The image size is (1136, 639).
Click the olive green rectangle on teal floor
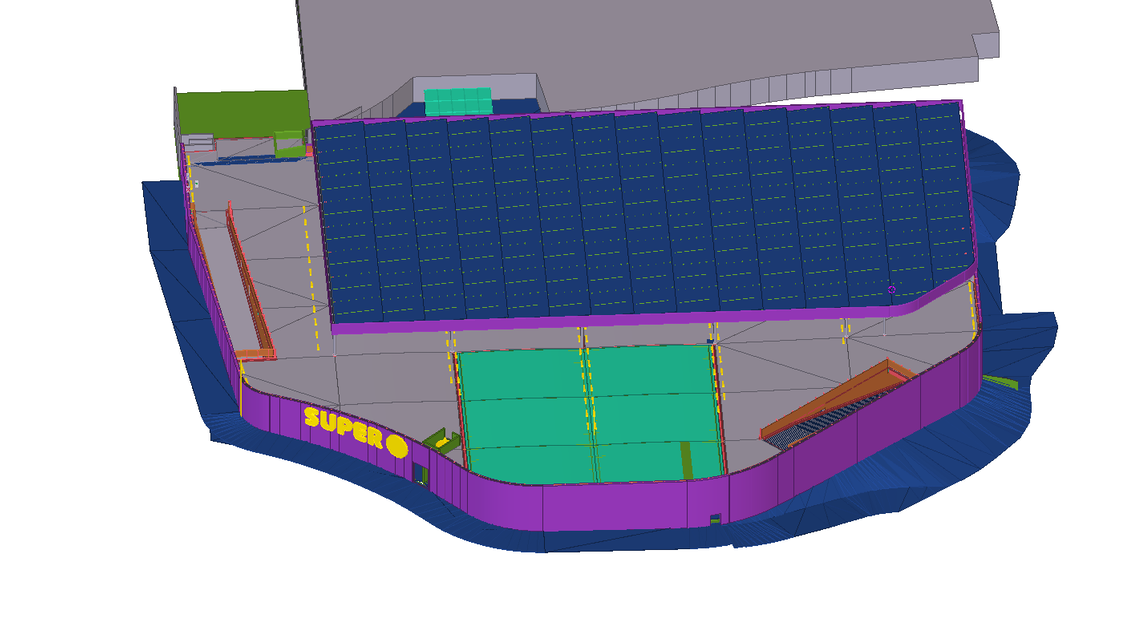[x=686, y=460]
